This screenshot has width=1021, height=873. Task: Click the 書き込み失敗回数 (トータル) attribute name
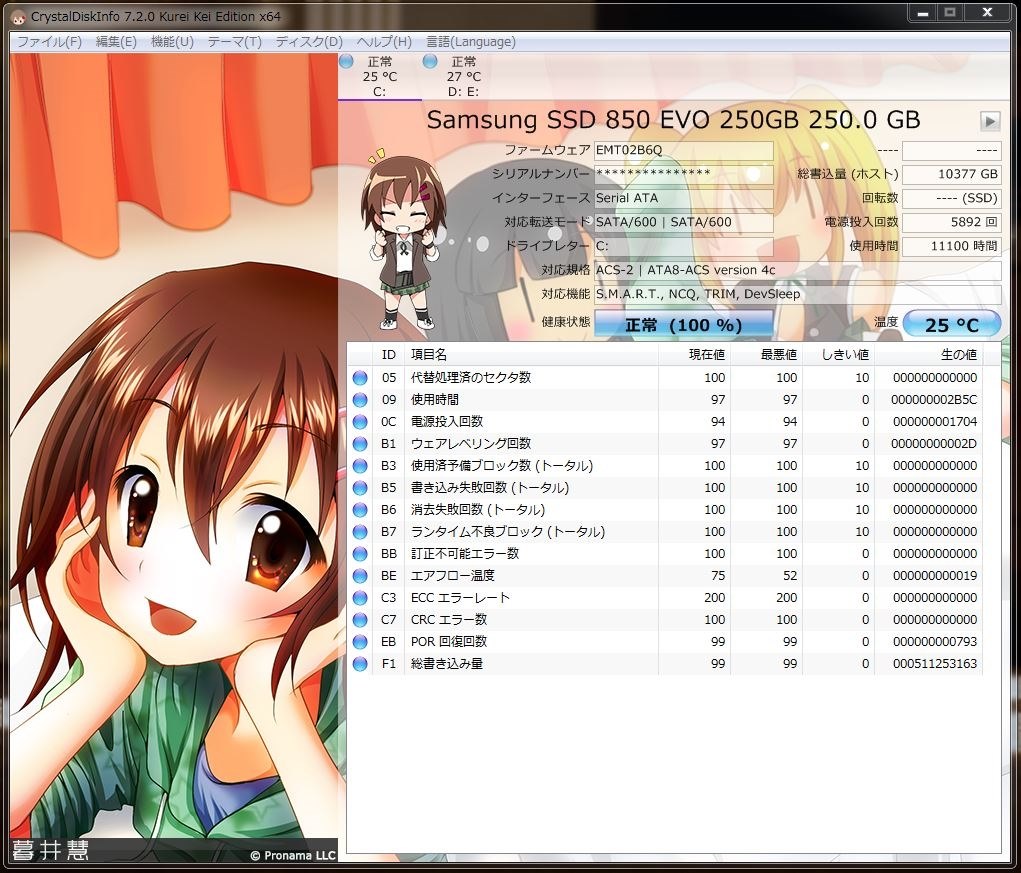point(490,488)
